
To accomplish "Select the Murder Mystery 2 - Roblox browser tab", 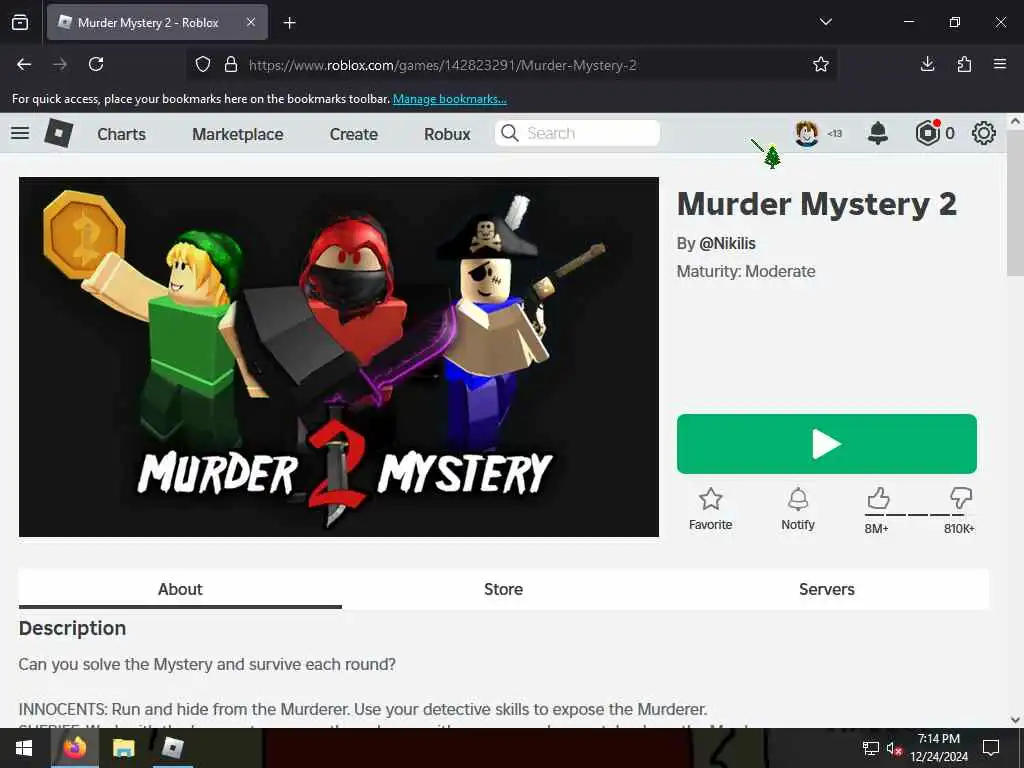I will [157, 22].
